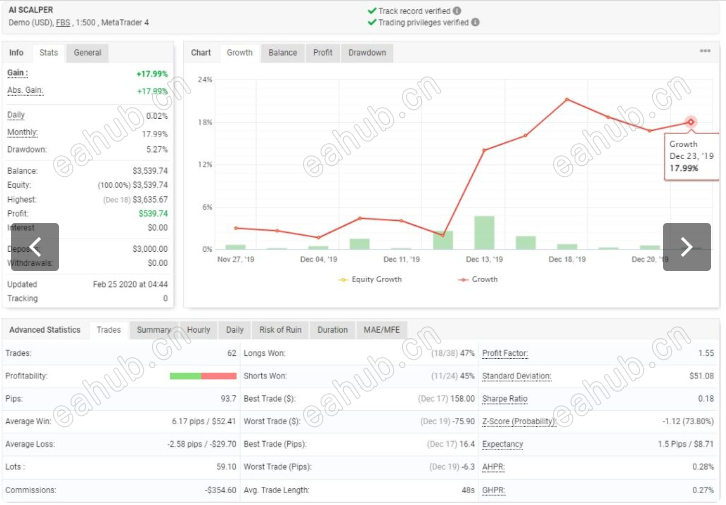
Task: Toggle the Equity Growth legend series
Action: pyautogui.click(x=370, y=279)
